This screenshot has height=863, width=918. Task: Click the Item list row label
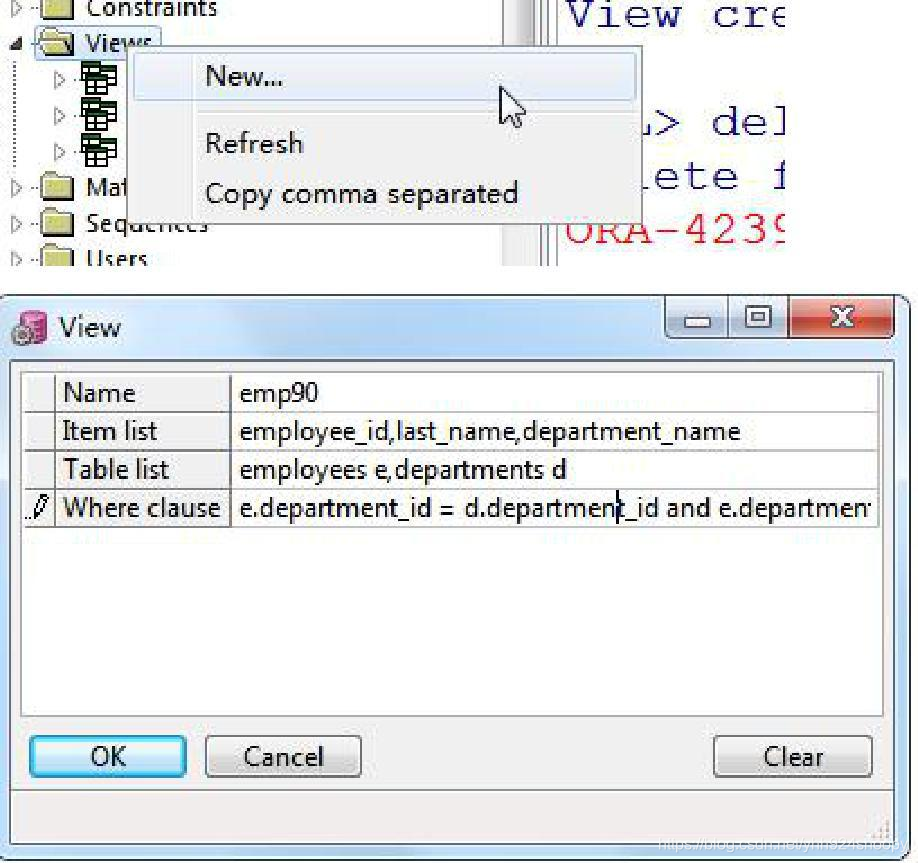pos(110,432)
